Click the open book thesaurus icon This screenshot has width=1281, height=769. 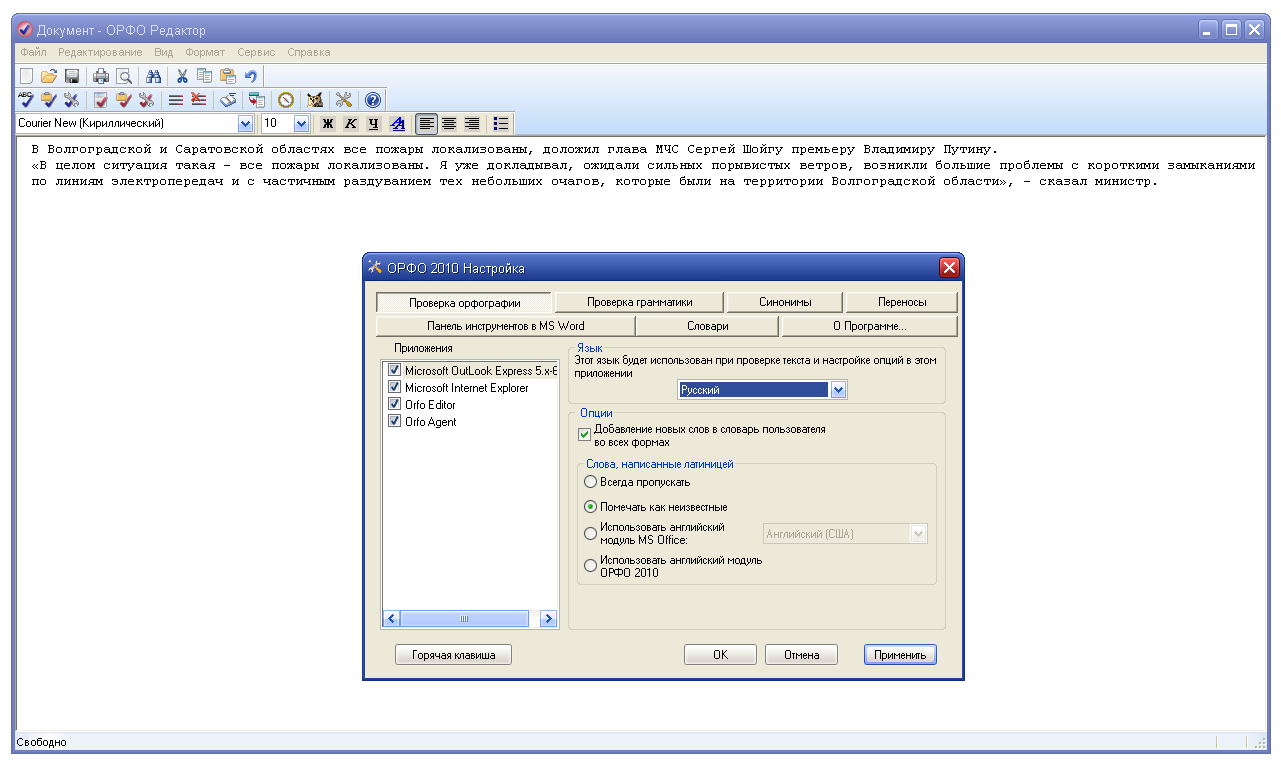pos(228,100)
